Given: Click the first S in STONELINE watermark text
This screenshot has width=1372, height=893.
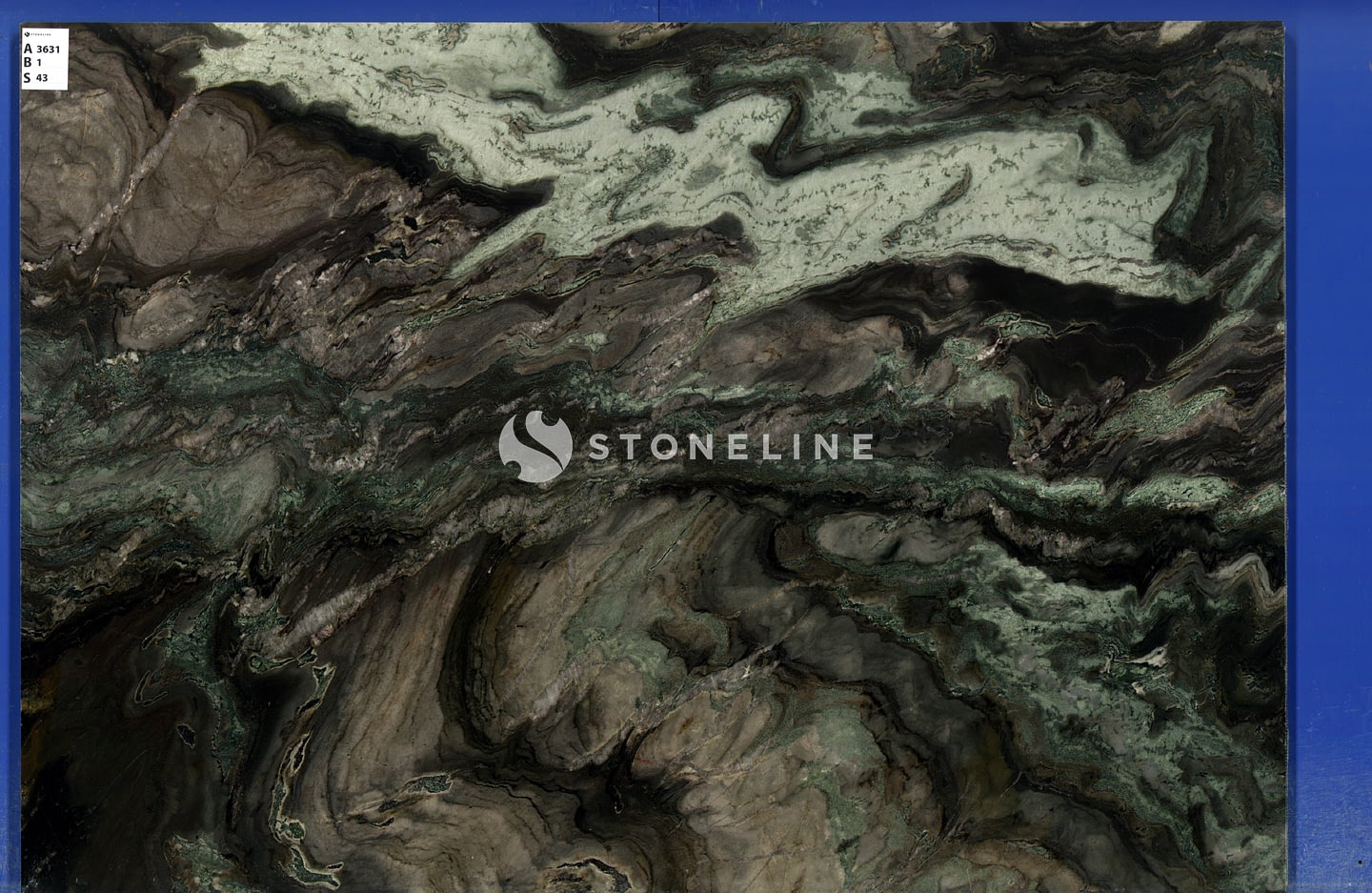Looking at the screenshot, I should (598, 446).
